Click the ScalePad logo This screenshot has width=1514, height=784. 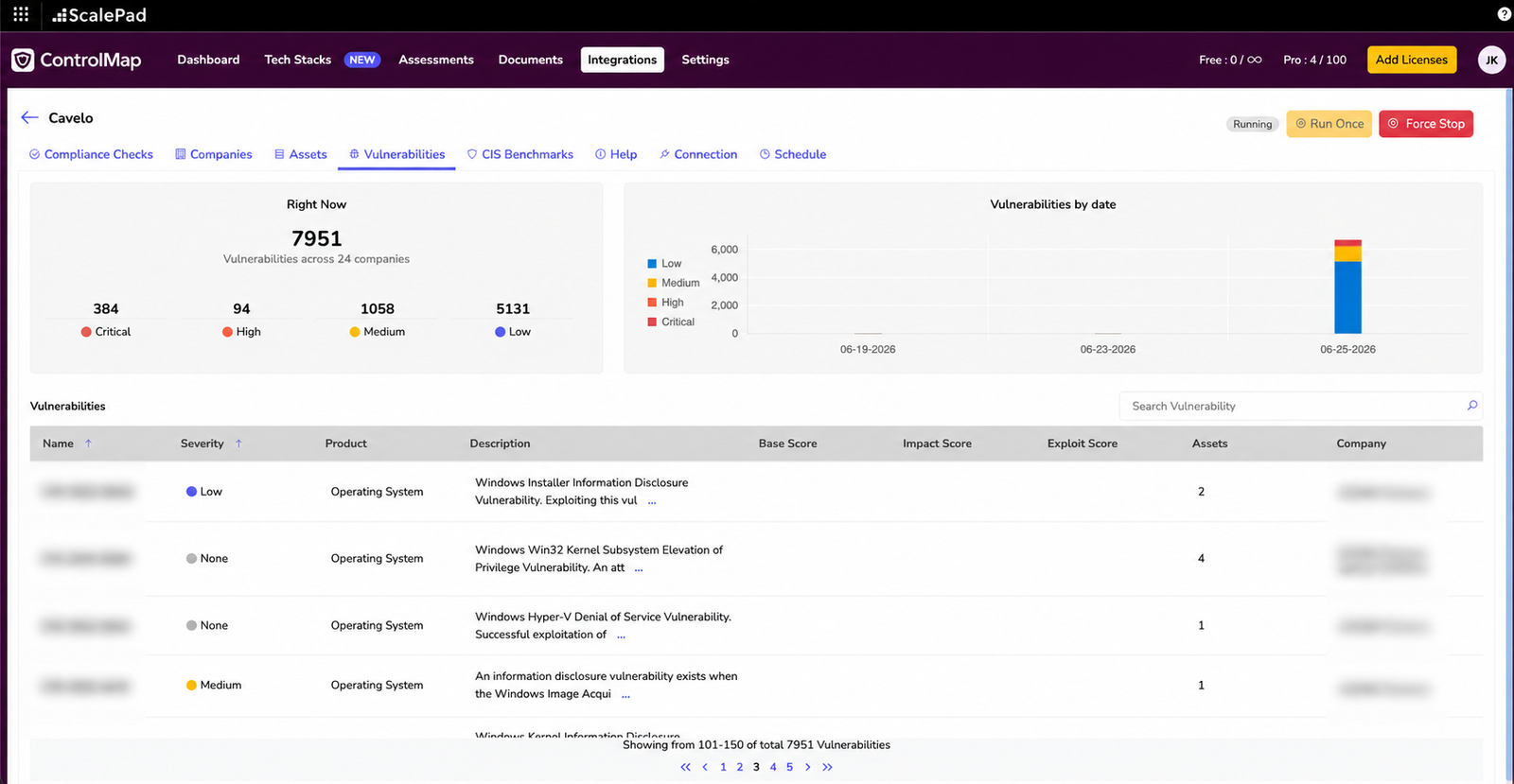point(99,15)
